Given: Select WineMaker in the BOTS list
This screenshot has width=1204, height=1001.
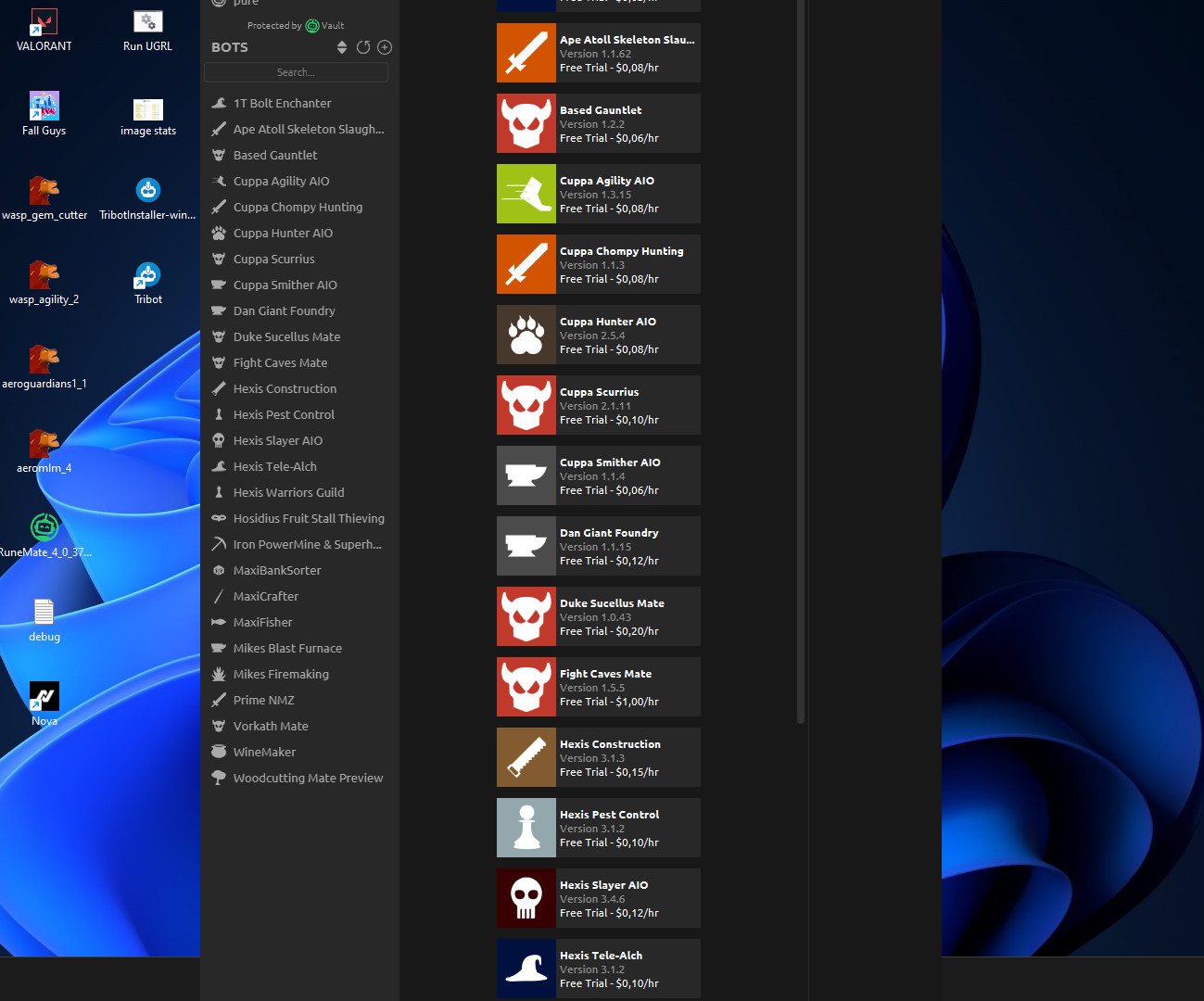Looking at the screenshot, I should (x=299, y=752).
